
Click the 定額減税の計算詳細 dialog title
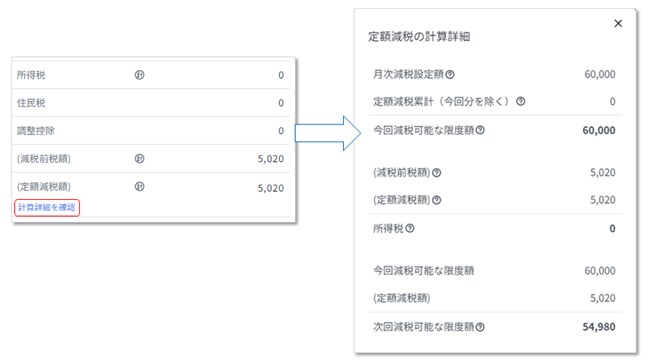click(419, 36)
